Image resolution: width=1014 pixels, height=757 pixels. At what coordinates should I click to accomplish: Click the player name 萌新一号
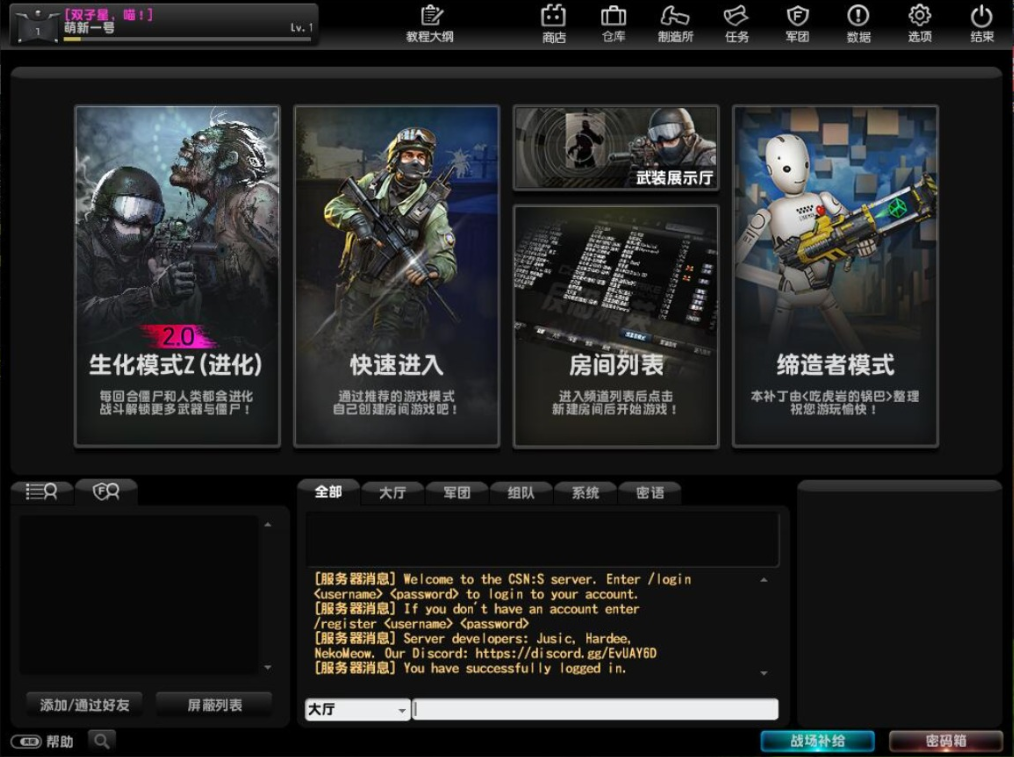[x=89, y=27]
